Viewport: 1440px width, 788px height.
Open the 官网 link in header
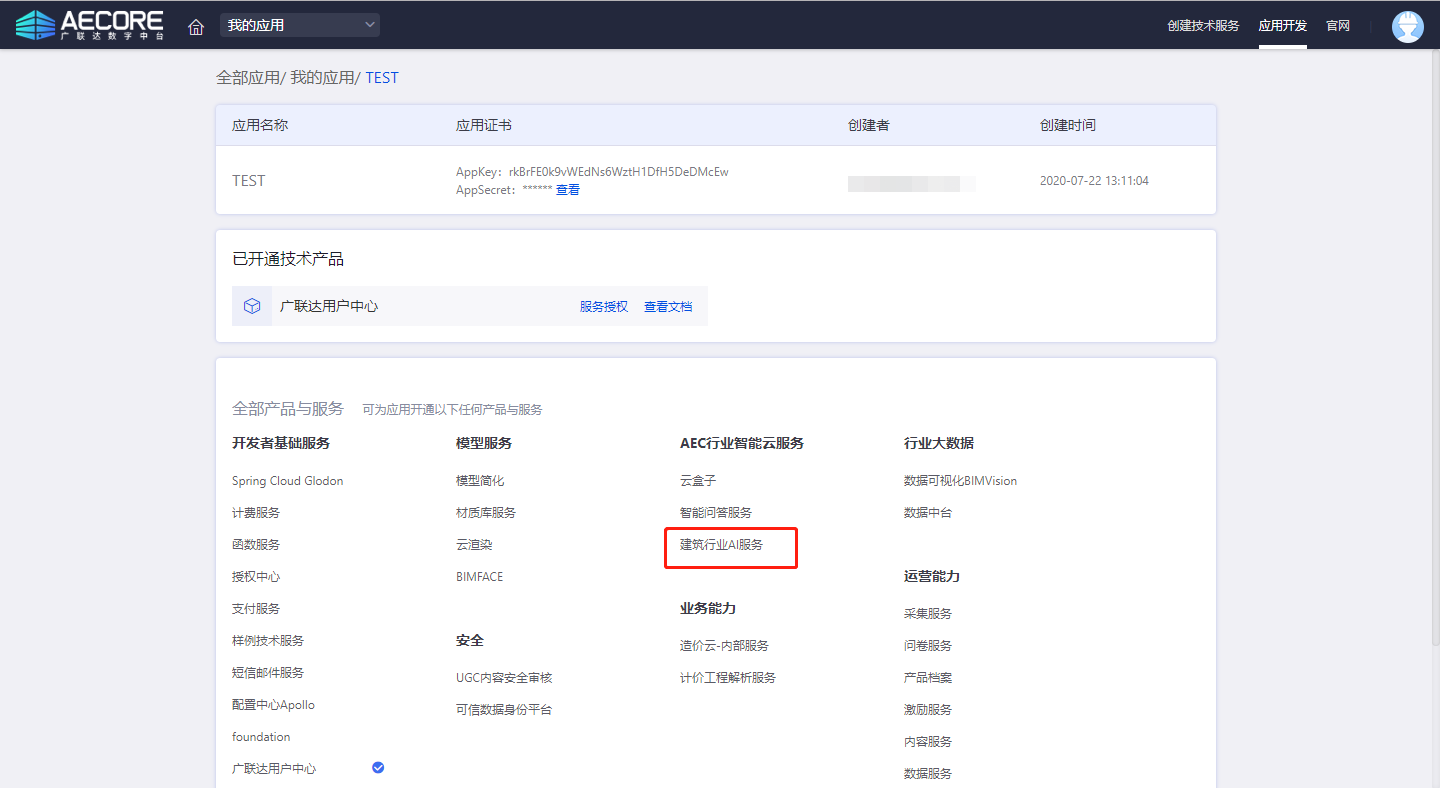[x=1337, y=26]
